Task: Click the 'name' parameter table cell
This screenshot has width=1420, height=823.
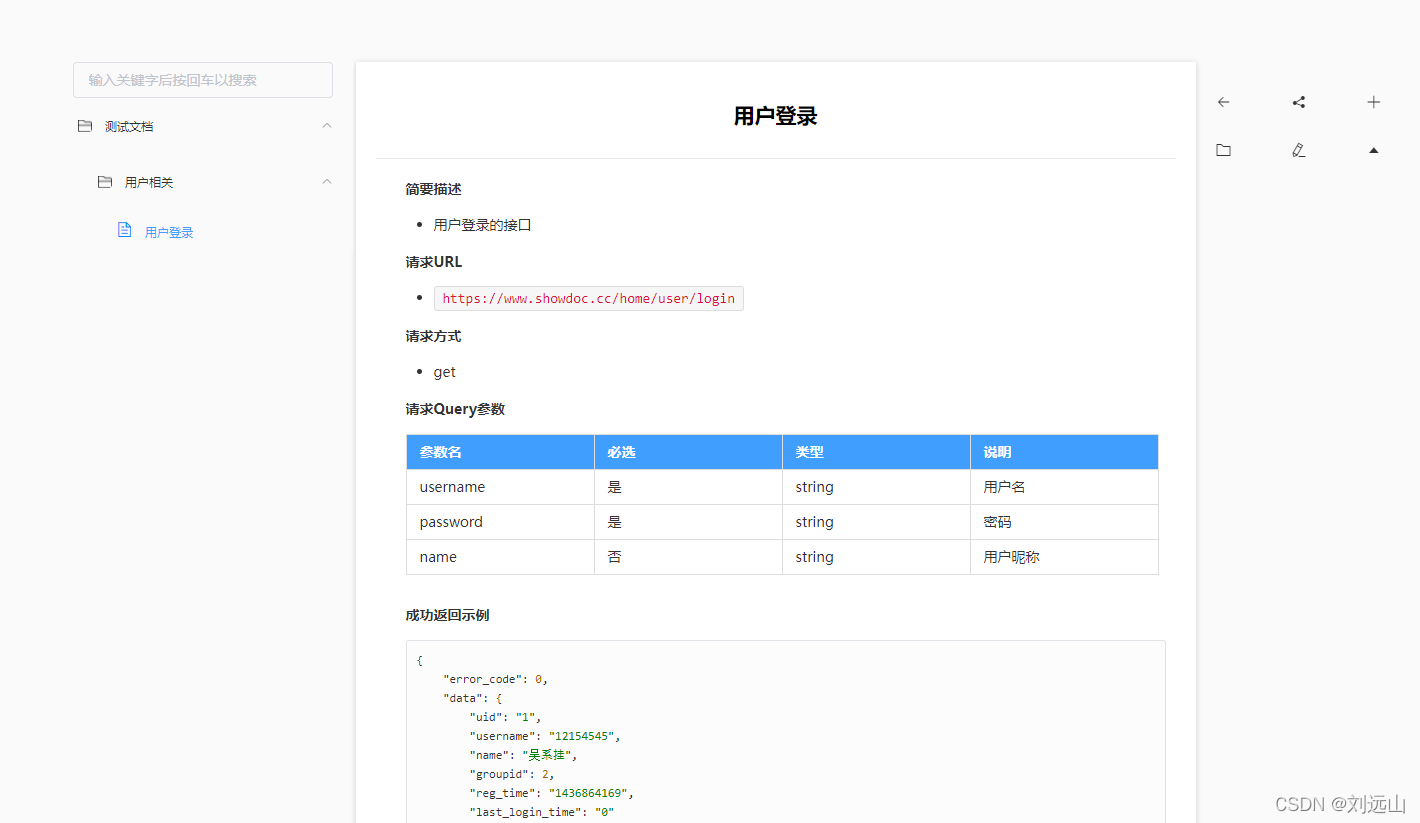Action: coord(500,557)
